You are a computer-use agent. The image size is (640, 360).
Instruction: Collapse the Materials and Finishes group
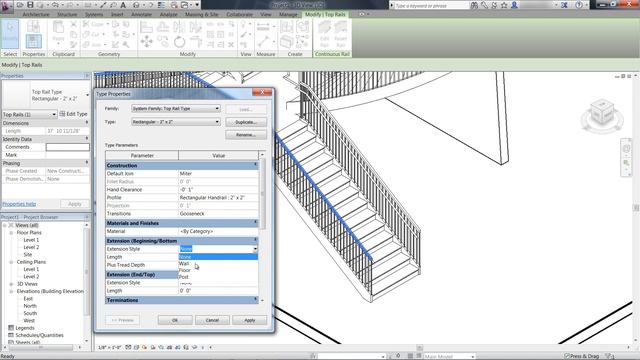pos(256,222)
